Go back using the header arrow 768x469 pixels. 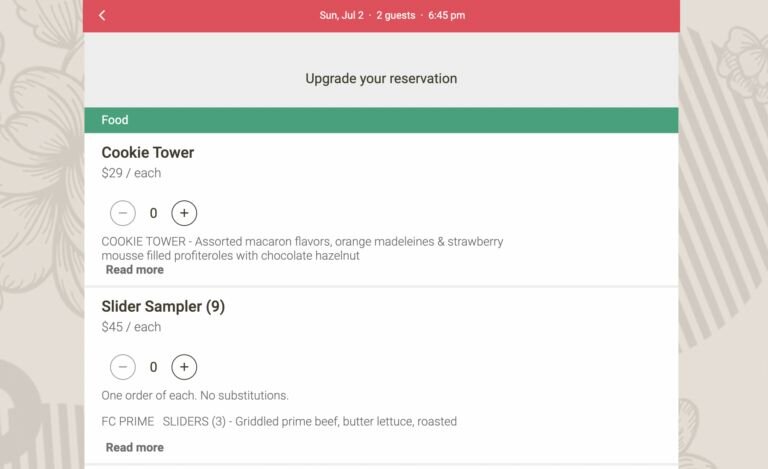point(102,15)
